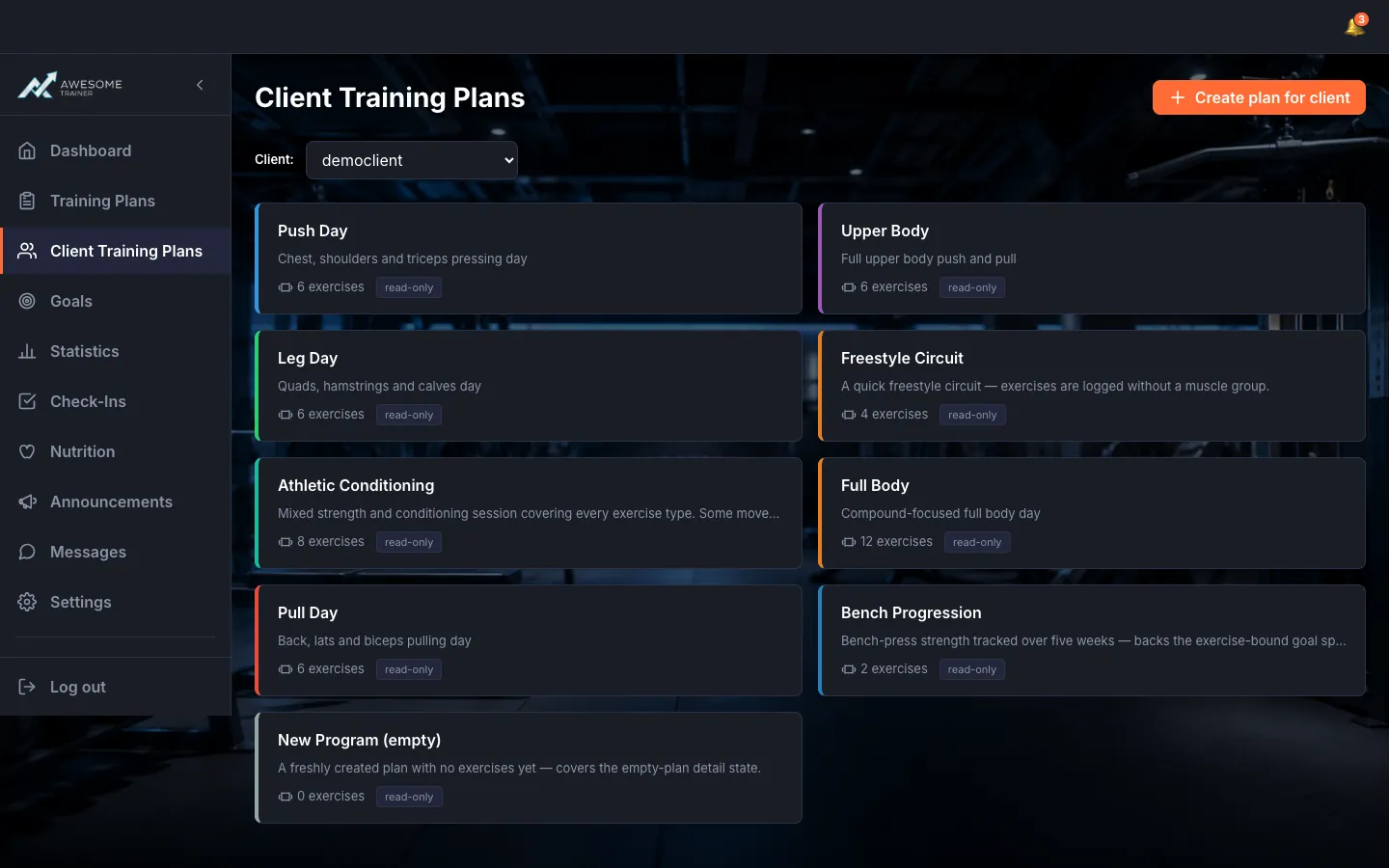1389x868 pixels.
Task: Click 'Compound-focused full body day' description
Action: 940,513
